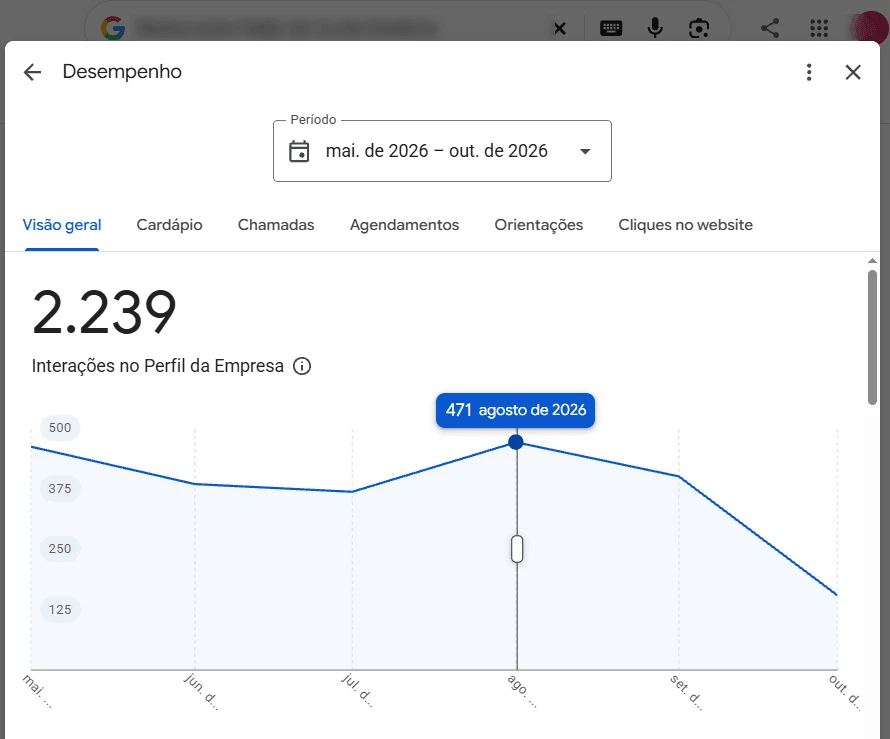Start voice search with the microphone icon

pos(655,28)
